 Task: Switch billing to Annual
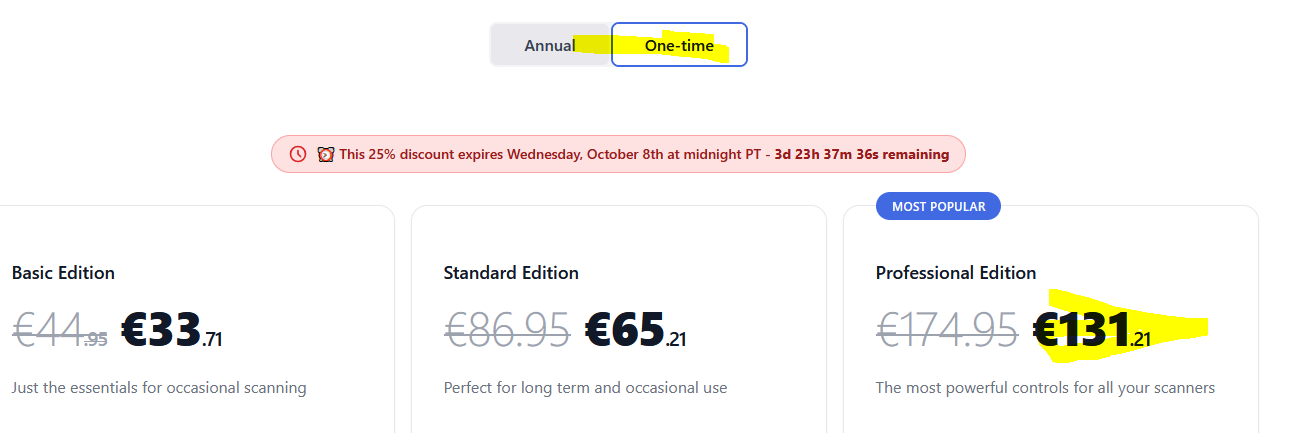click(x=550, y=45)
